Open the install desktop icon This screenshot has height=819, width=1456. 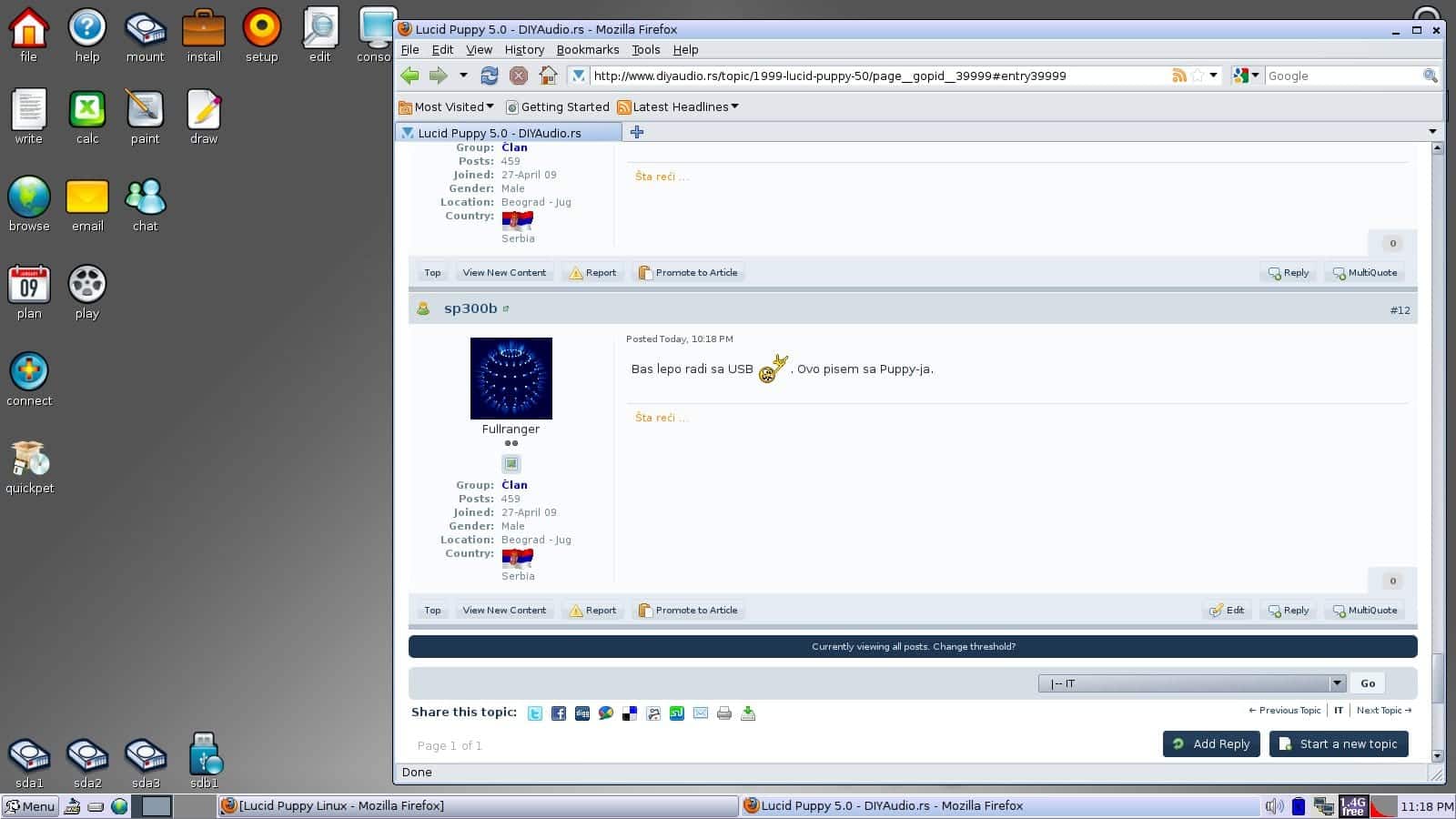(204, 36)
